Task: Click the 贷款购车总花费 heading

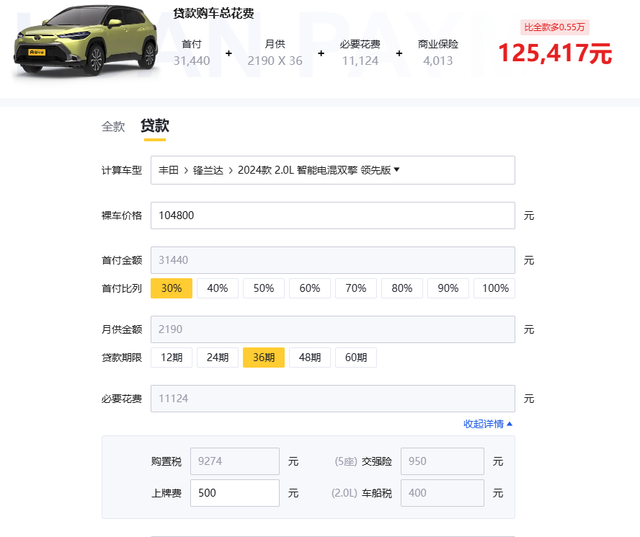Action: 213,13
